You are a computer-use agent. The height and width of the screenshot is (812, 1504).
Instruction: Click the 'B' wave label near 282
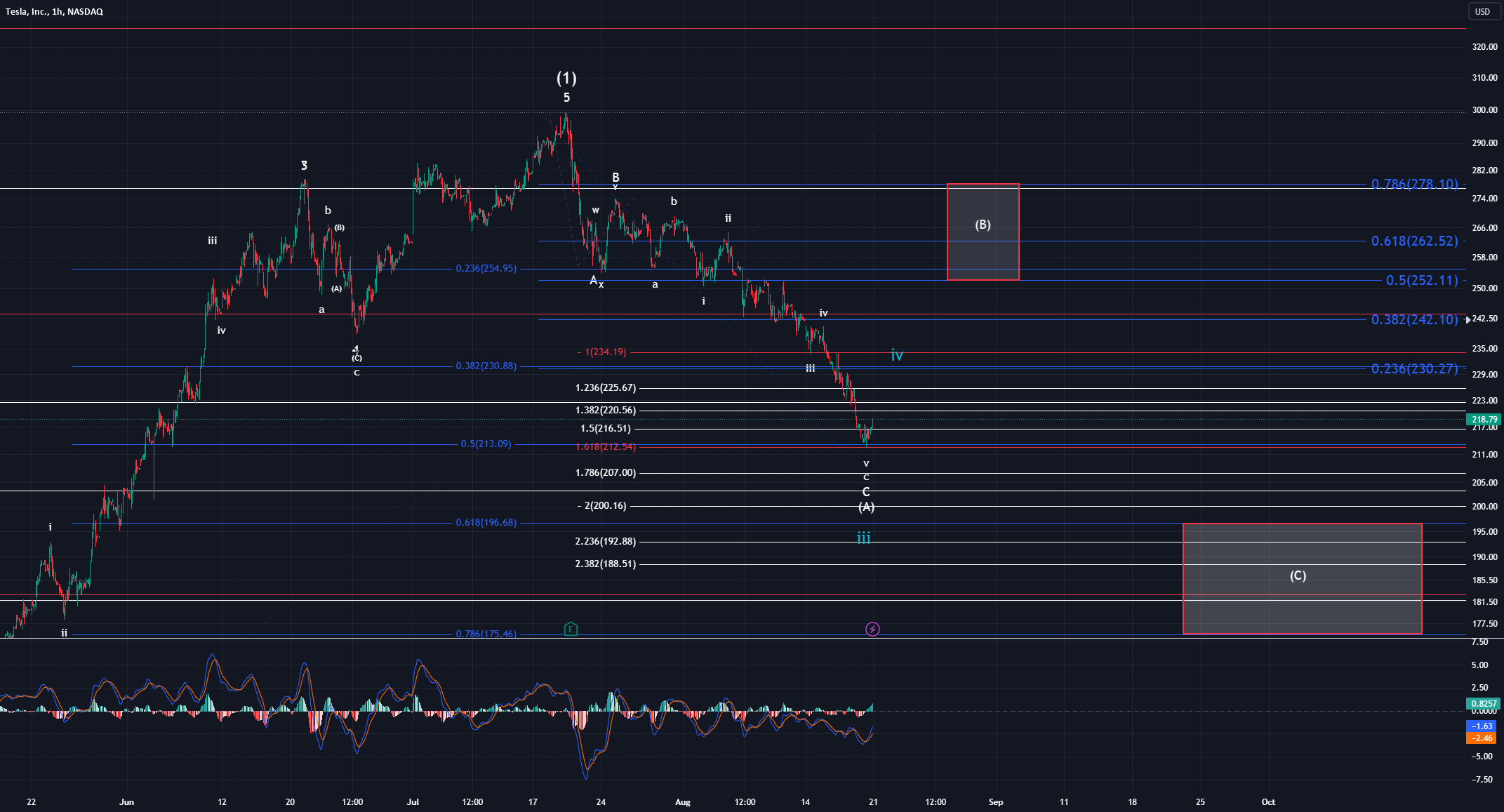click(x=615, y=178)
